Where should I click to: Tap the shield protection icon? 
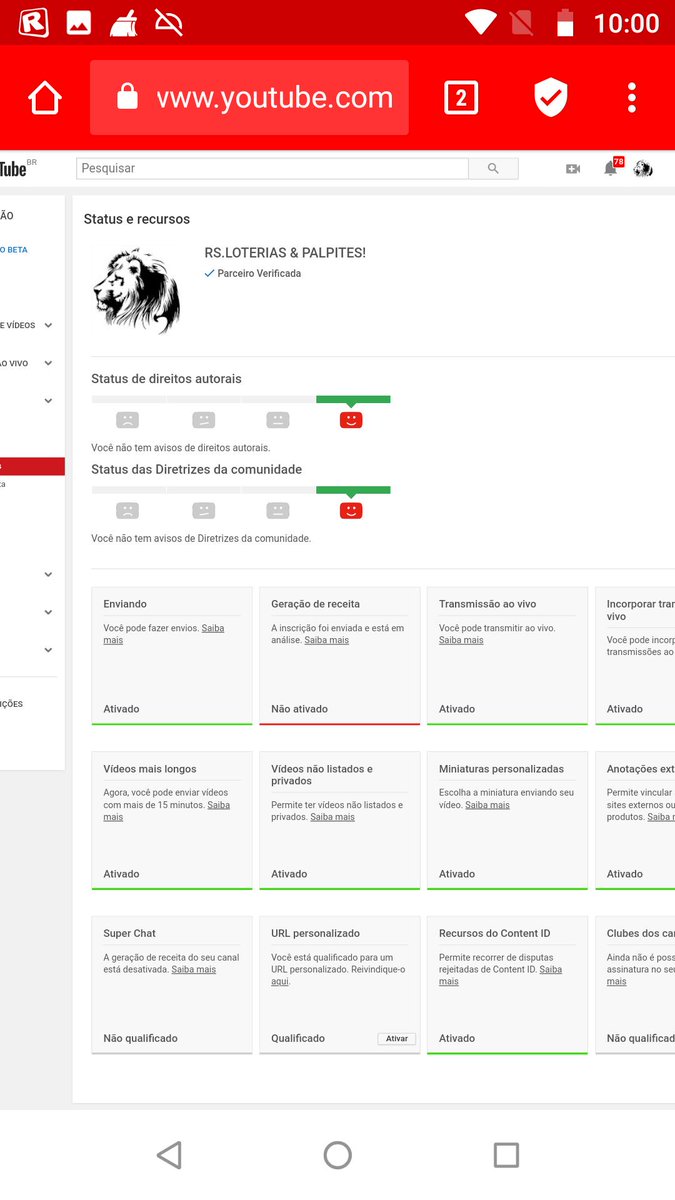click(x=551, y=98)
